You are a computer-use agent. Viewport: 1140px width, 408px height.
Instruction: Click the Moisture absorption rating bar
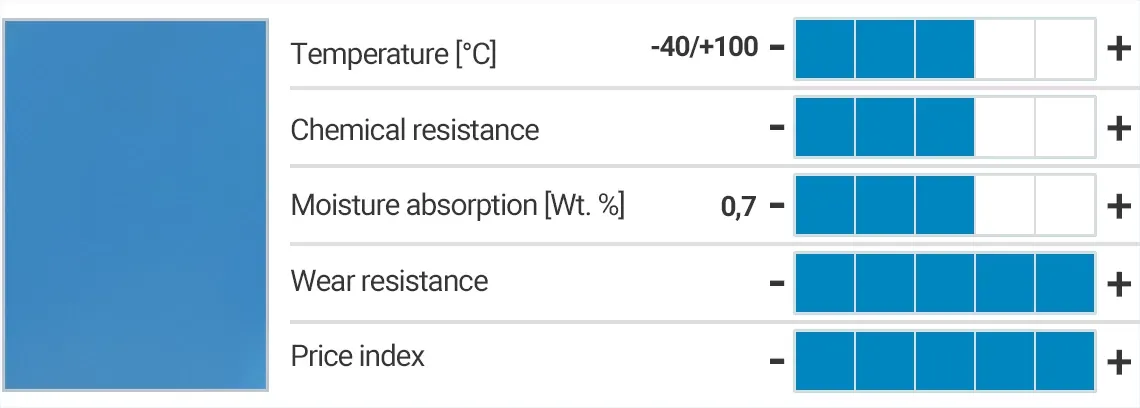click(x=945, y=205)
